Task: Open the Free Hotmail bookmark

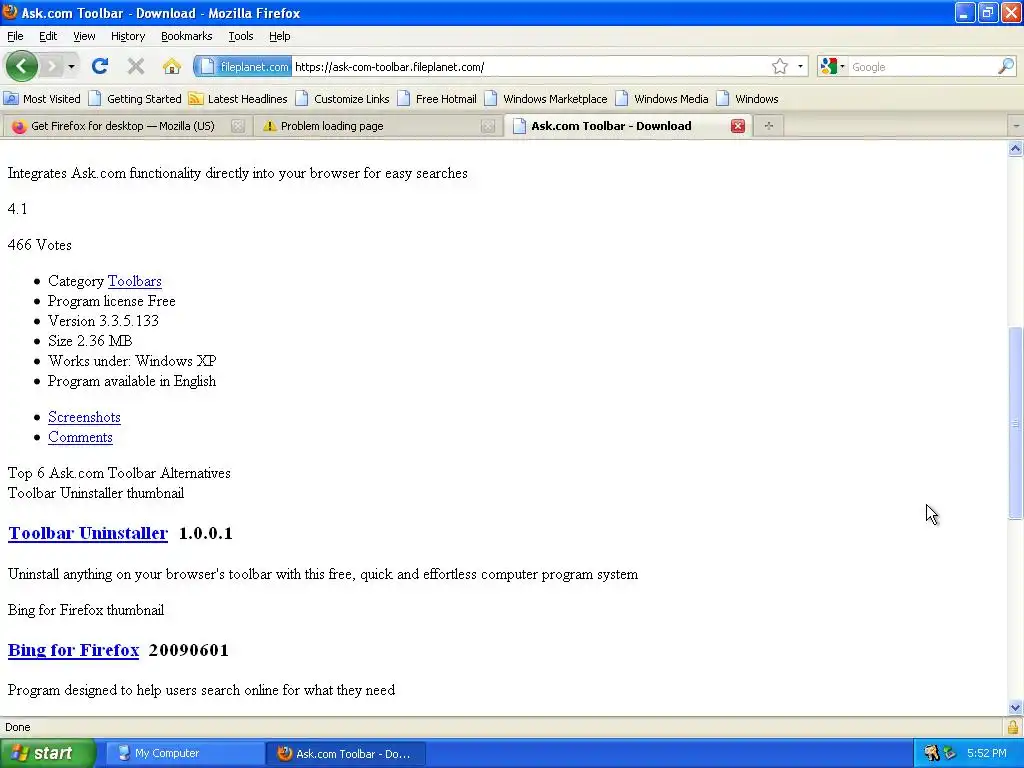Action: 437,99
